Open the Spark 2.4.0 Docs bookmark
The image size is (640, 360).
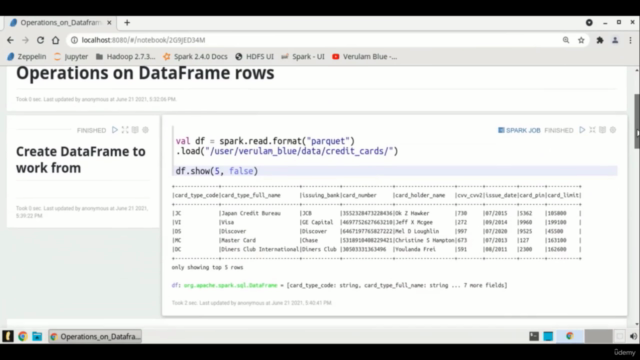point(195,56)
